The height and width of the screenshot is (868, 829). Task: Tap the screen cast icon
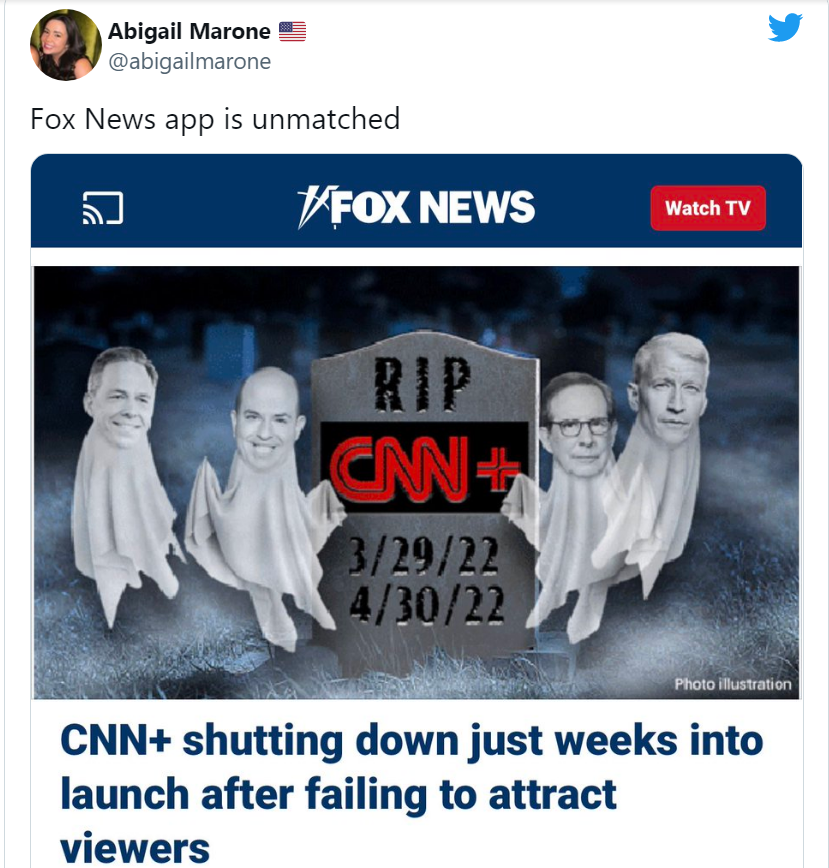click(x=103, y=208)
